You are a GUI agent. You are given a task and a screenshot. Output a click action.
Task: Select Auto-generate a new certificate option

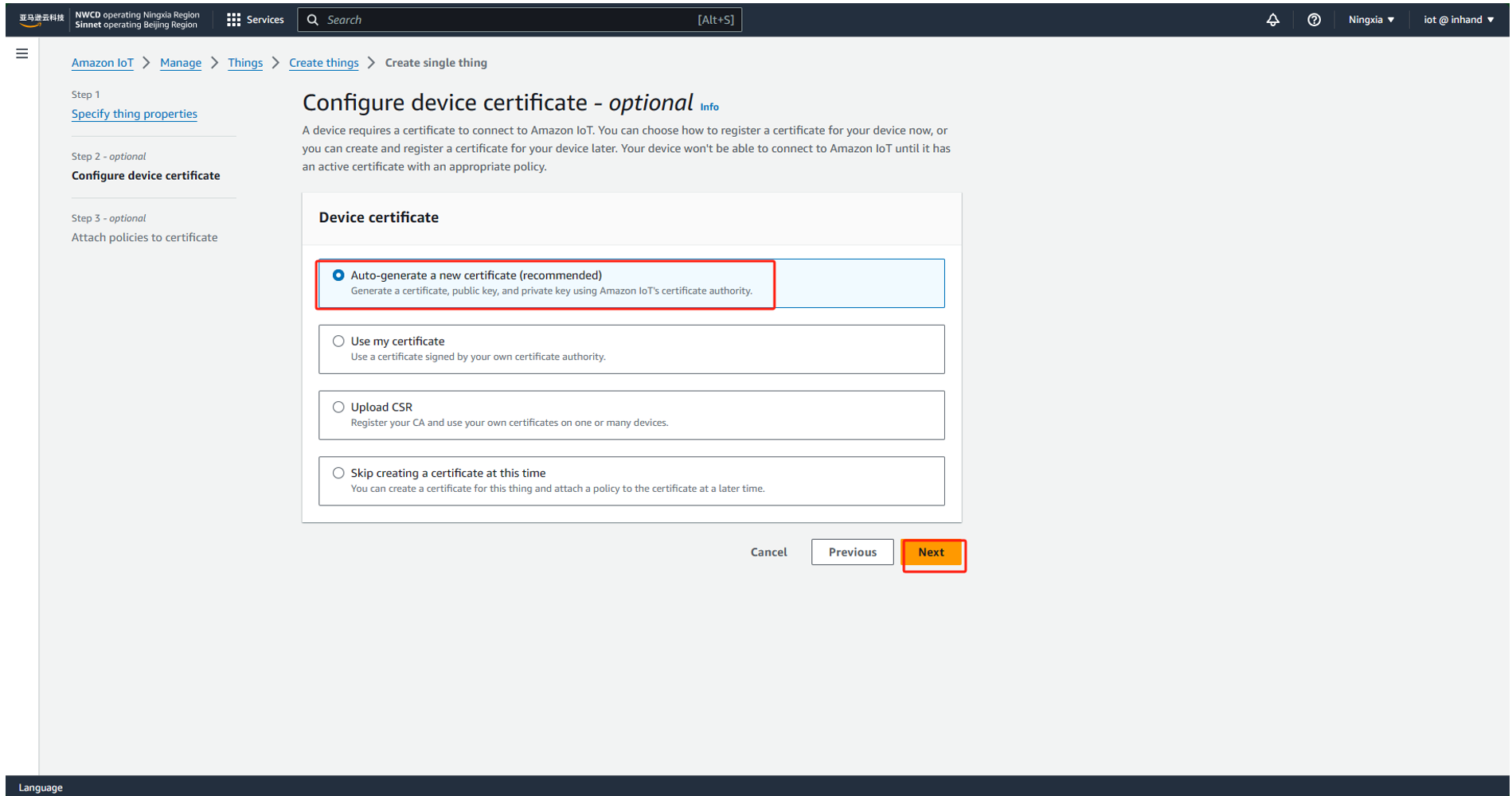[x=338, y=275]
